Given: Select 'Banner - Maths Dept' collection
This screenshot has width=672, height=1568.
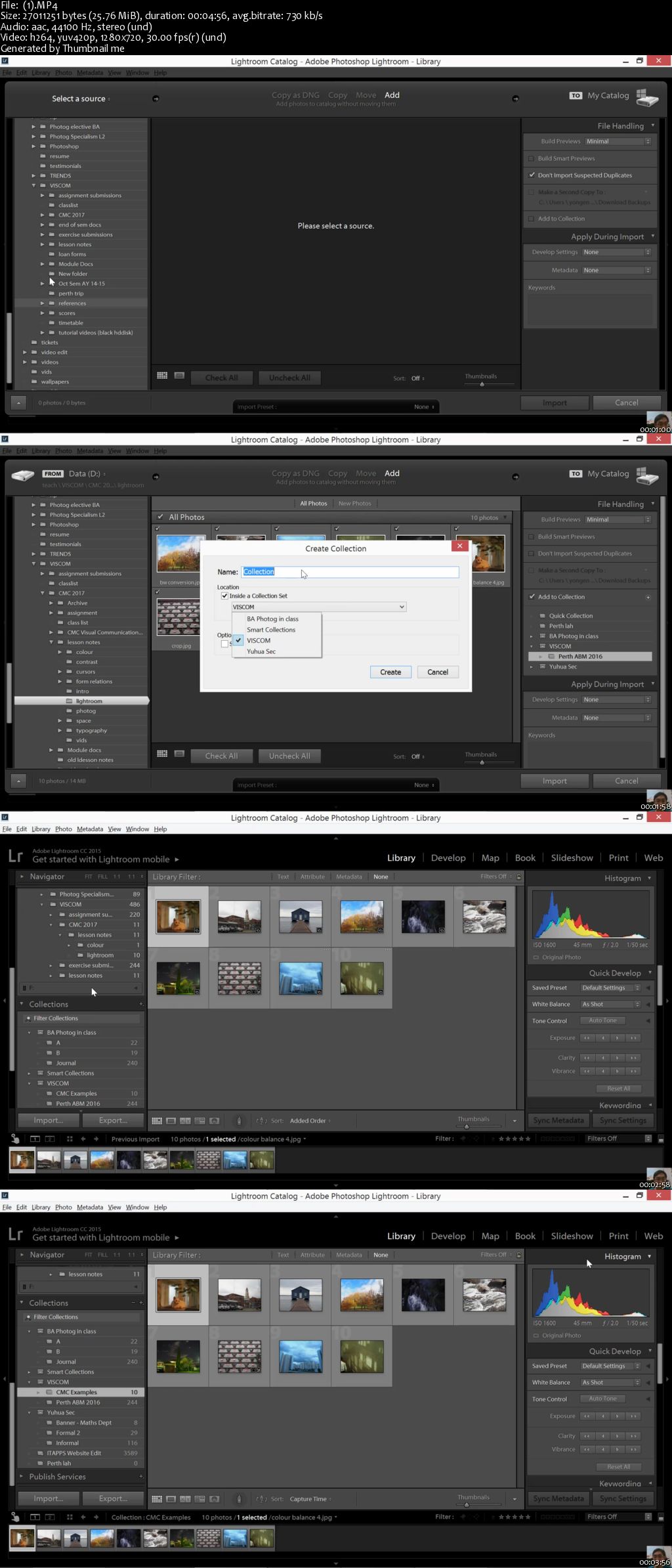Looking at the screenshot, I should pos(83,1423).
